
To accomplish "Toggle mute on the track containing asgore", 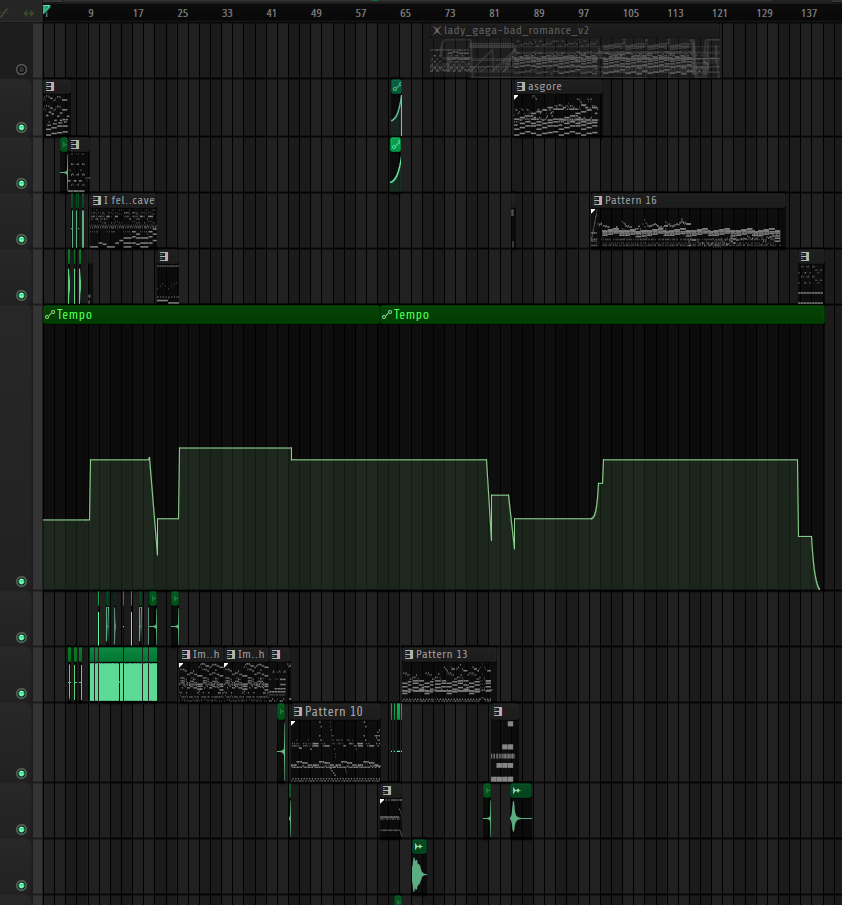I will (x=21, y=127).
